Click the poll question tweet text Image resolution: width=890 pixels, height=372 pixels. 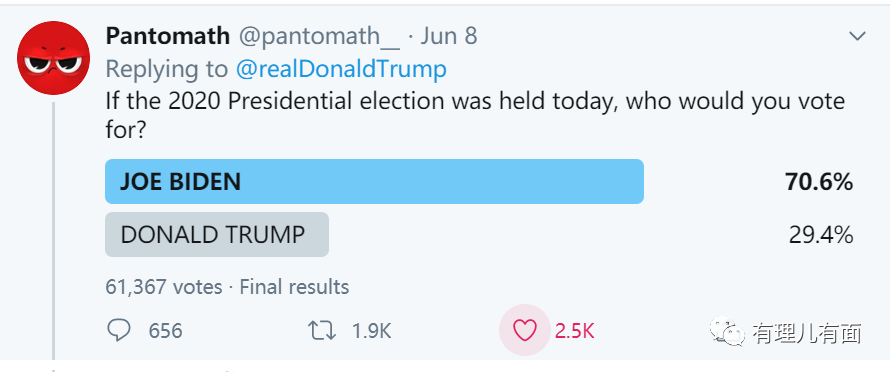pos(475,115)
